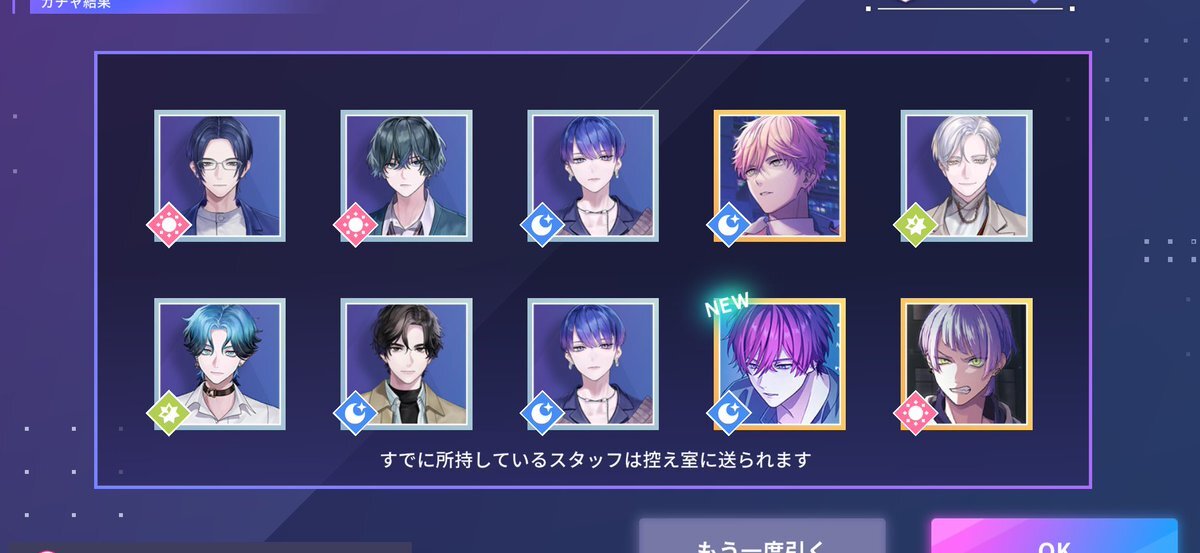The image size is (1200, 553).
Task: Click moon badge on top-row blue-haired card
Action: point(541,226)
